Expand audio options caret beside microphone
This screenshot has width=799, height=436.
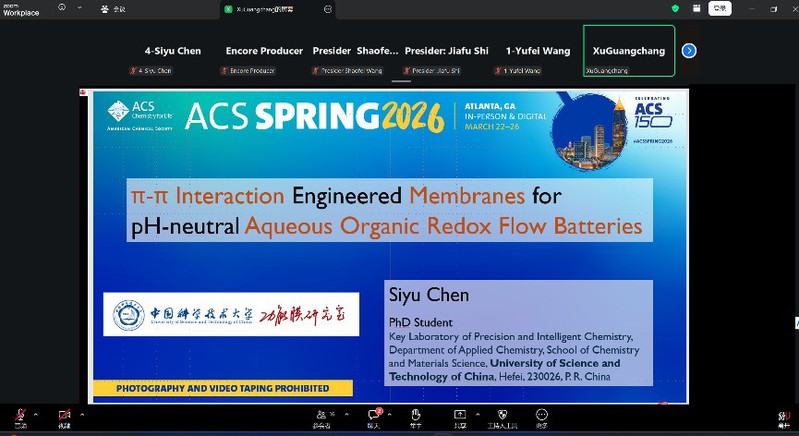[x=36, y=414]
